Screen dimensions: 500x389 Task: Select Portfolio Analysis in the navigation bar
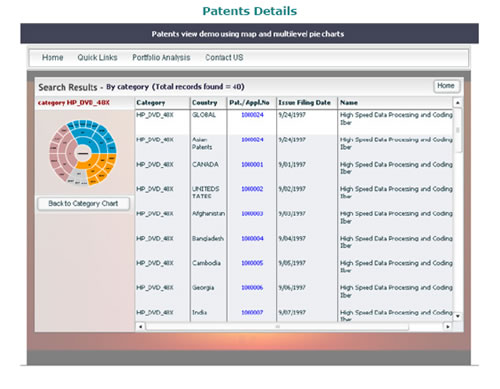pos(161,57)
